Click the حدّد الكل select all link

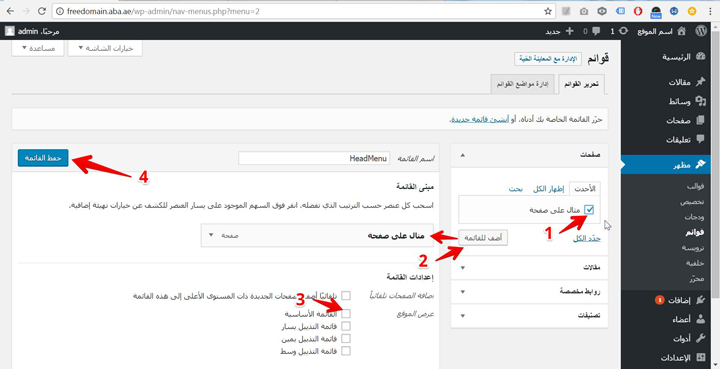[x=587, y=238]
